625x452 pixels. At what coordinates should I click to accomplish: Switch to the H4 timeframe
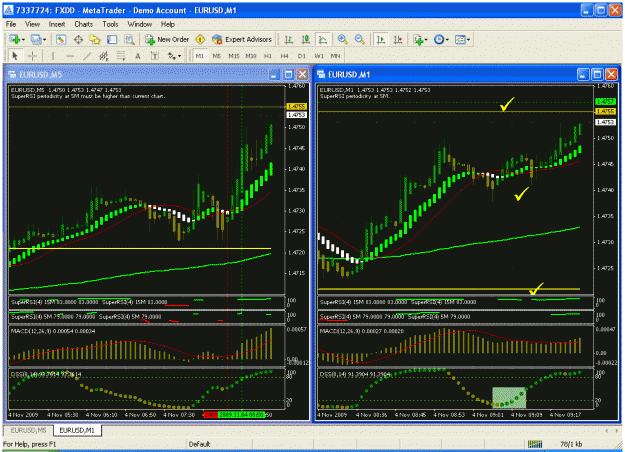pos(284,56)
